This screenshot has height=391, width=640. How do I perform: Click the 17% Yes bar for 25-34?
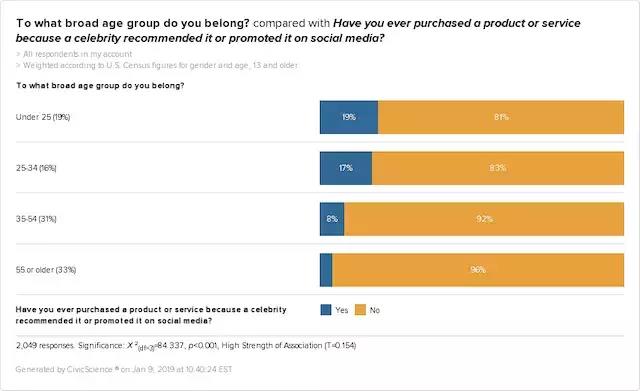click(346, 168)
